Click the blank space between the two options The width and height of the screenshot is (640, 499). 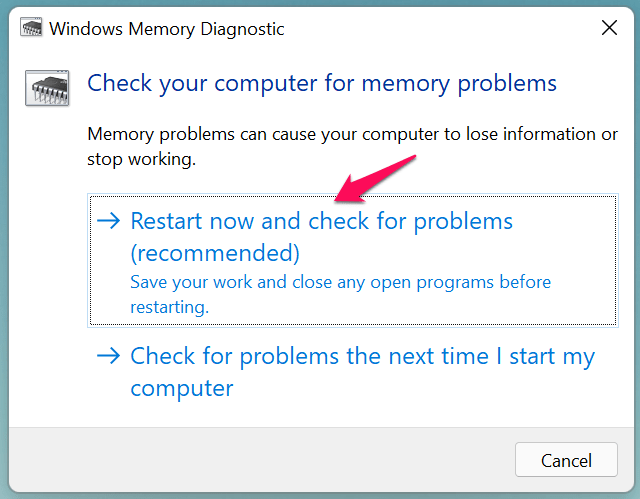click(350, 333)
